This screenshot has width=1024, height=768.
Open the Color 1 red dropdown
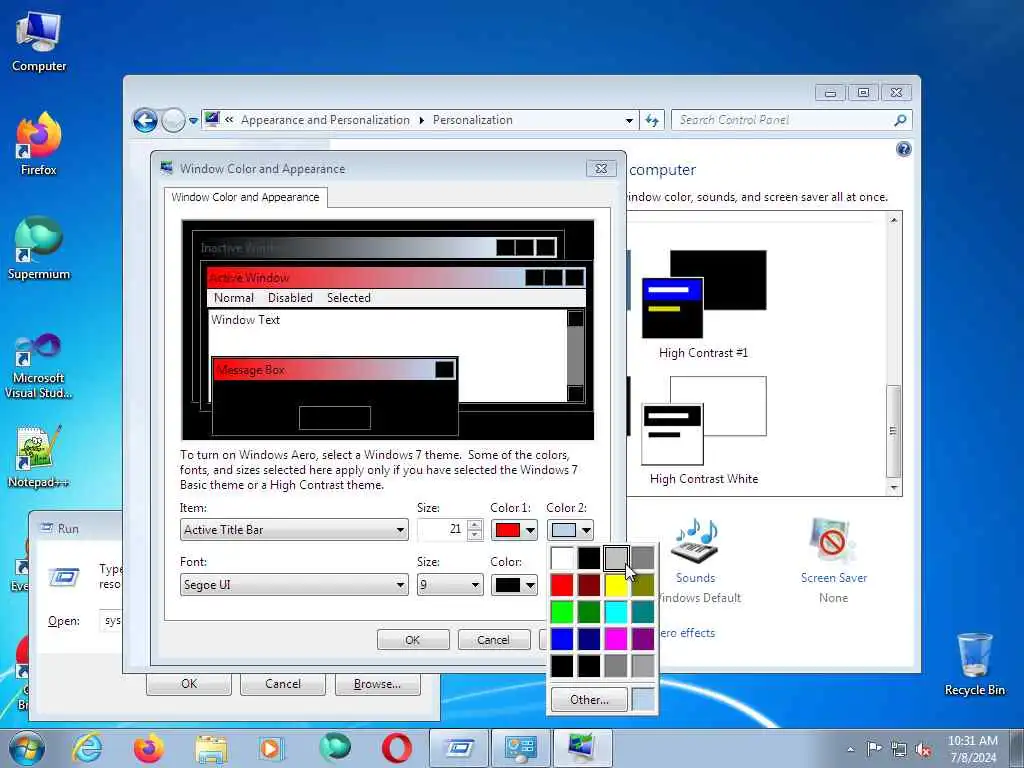(514, 530)
